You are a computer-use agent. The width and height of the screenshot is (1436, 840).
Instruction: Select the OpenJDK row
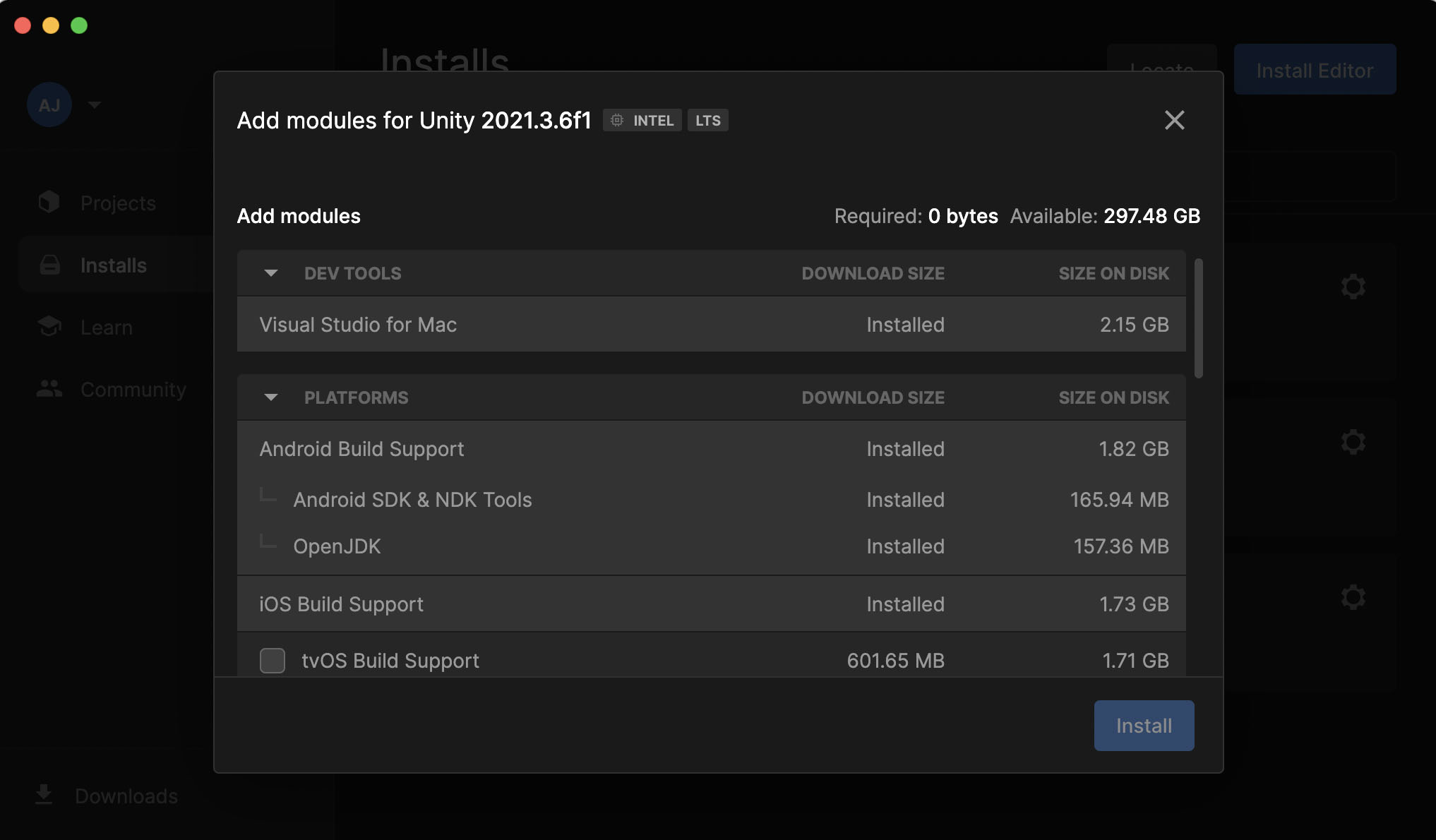[x=712, y=546]
